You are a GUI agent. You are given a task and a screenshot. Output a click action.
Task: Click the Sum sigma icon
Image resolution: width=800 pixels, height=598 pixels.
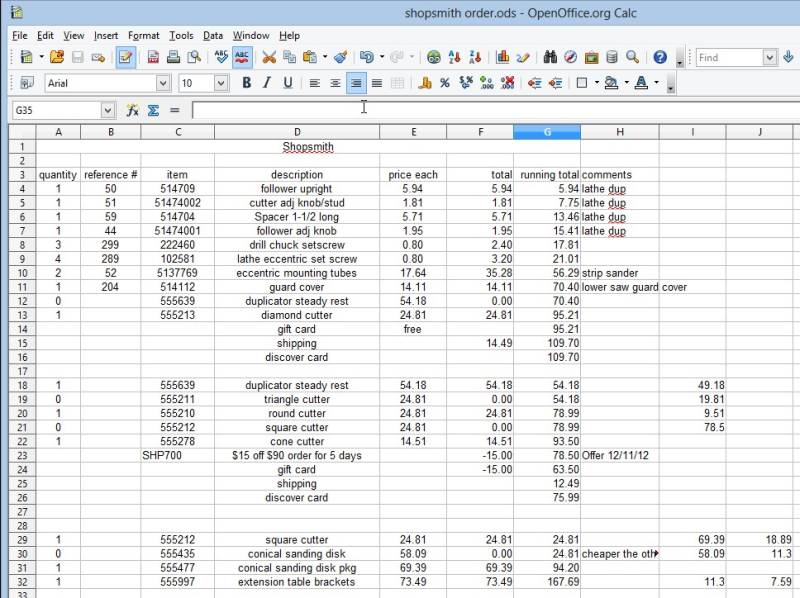[153, 110]
